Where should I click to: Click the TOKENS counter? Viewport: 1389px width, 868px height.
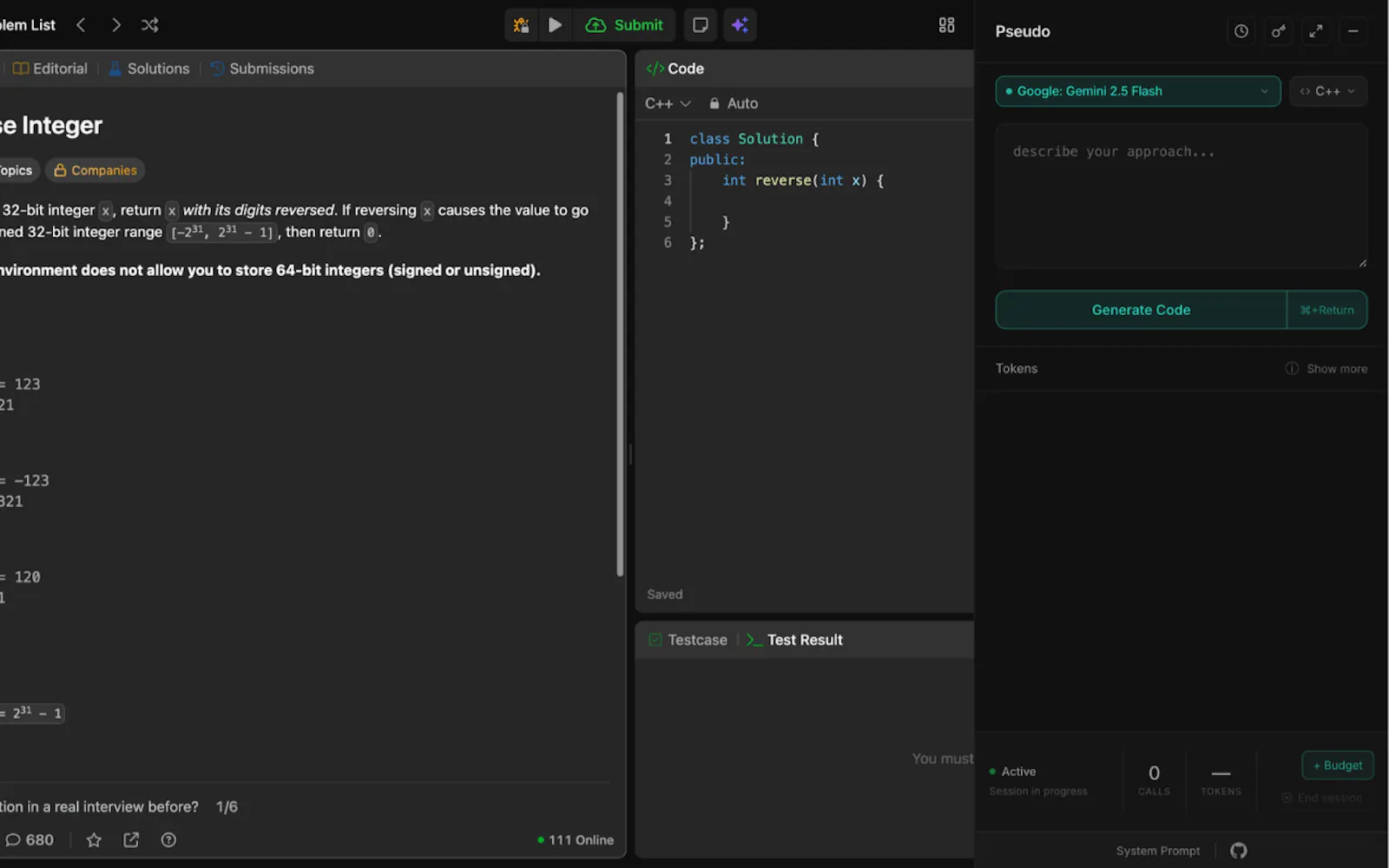(1221, 779)
